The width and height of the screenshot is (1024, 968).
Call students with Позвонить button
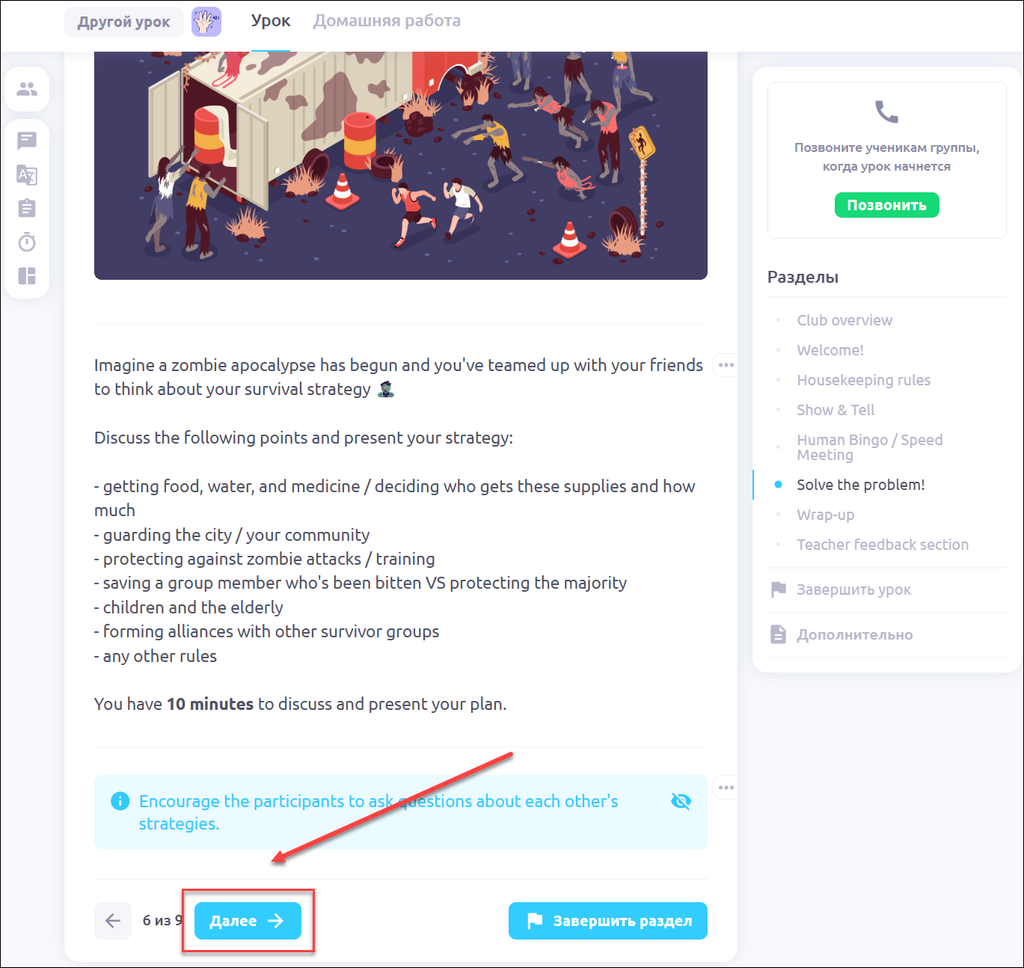coord(887,205)
